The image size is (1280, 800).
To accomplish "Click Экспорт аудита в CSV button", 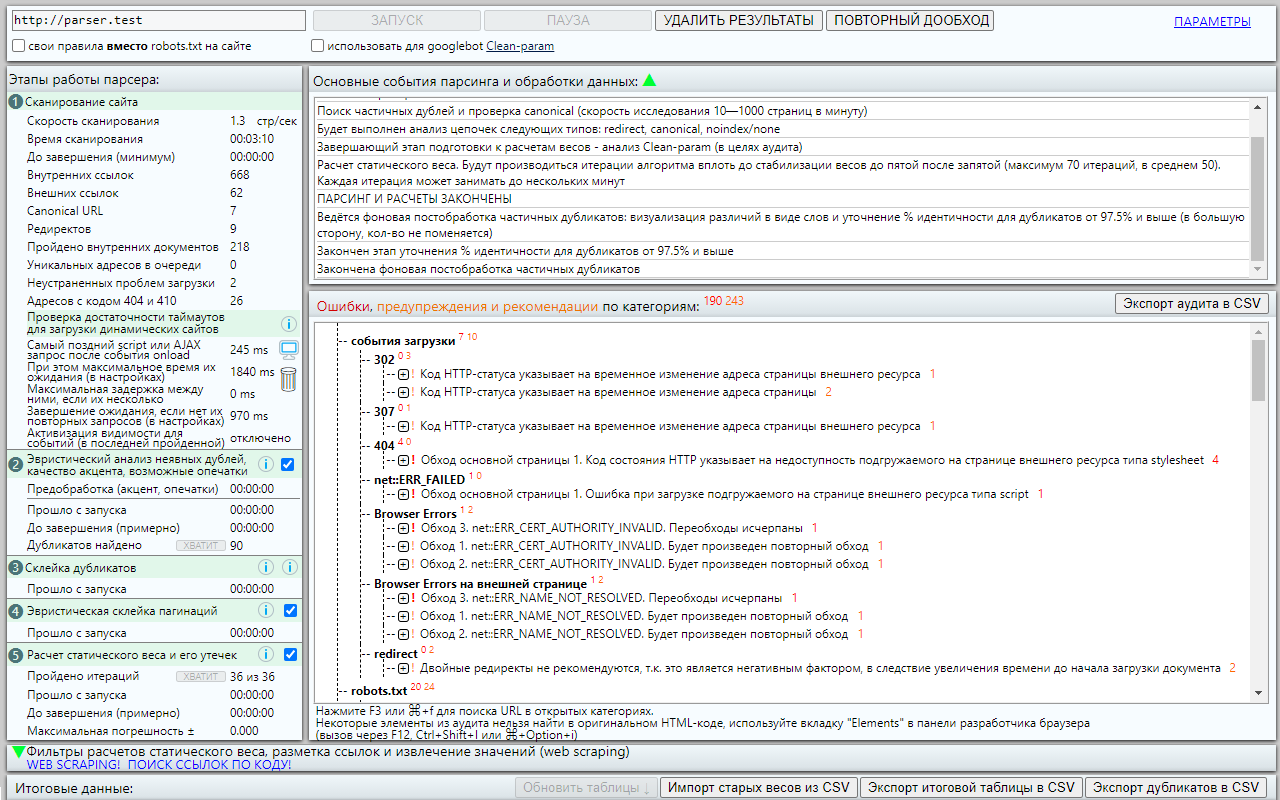I will click(x=1192, y=304).
